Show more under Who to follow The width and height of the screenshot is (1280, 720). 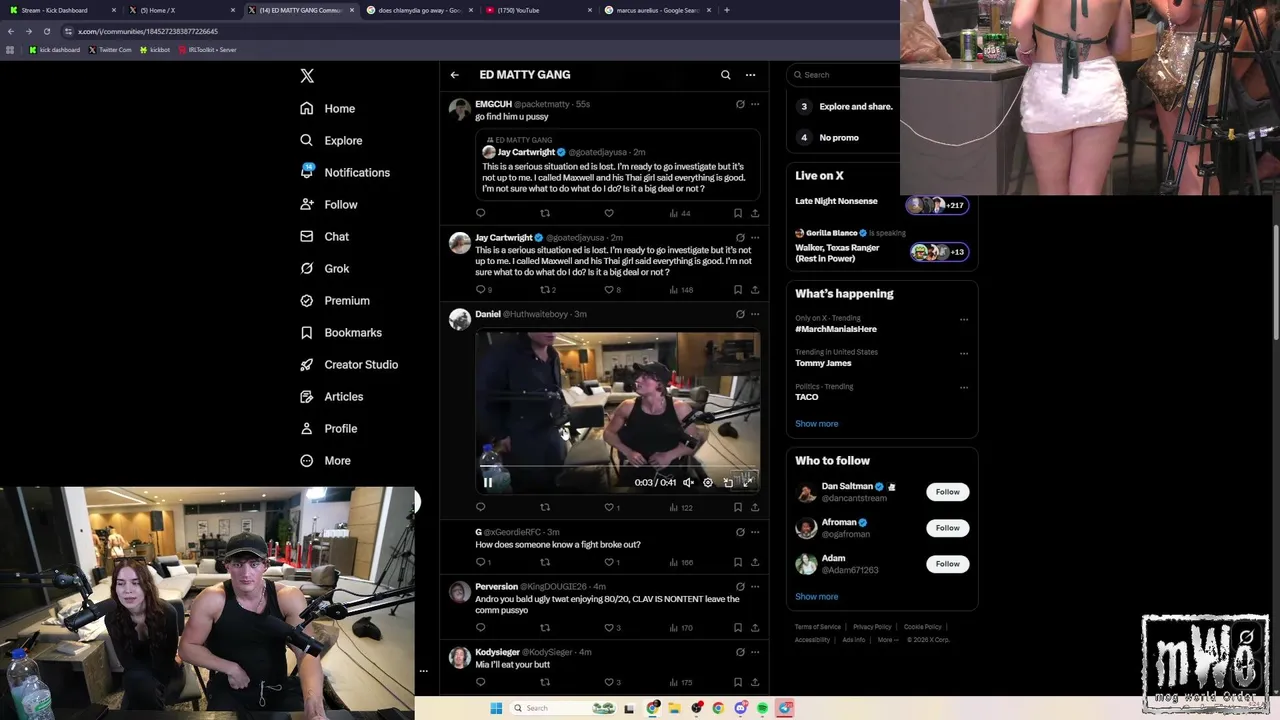tap(817, 597)
